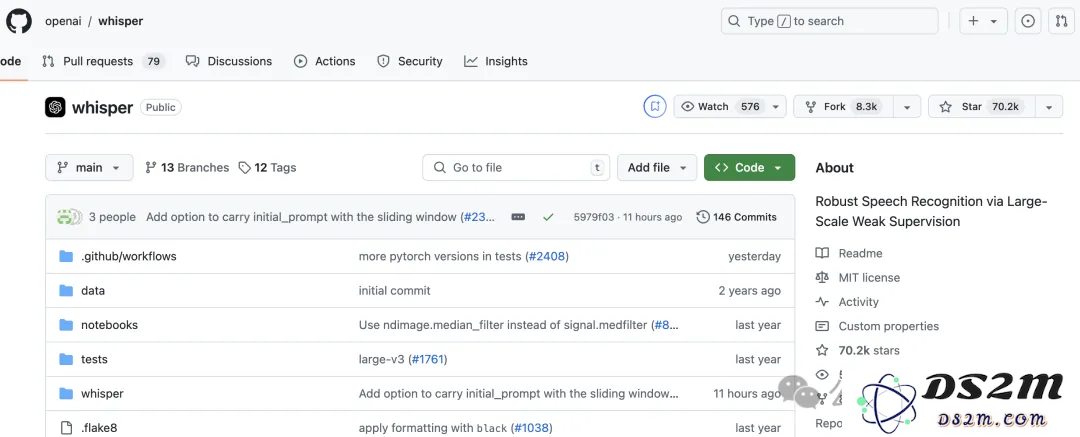Click the circular bookmark icon near Watch

(x=654, y=107)
